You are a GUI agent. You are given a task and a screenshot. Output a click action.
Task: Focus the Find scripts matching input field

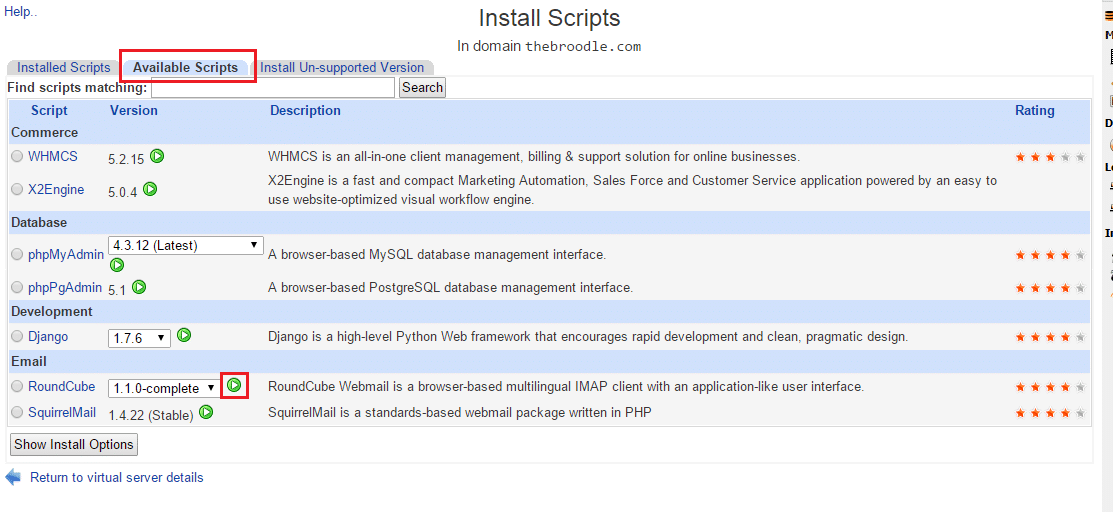click(x=273, y=87)
